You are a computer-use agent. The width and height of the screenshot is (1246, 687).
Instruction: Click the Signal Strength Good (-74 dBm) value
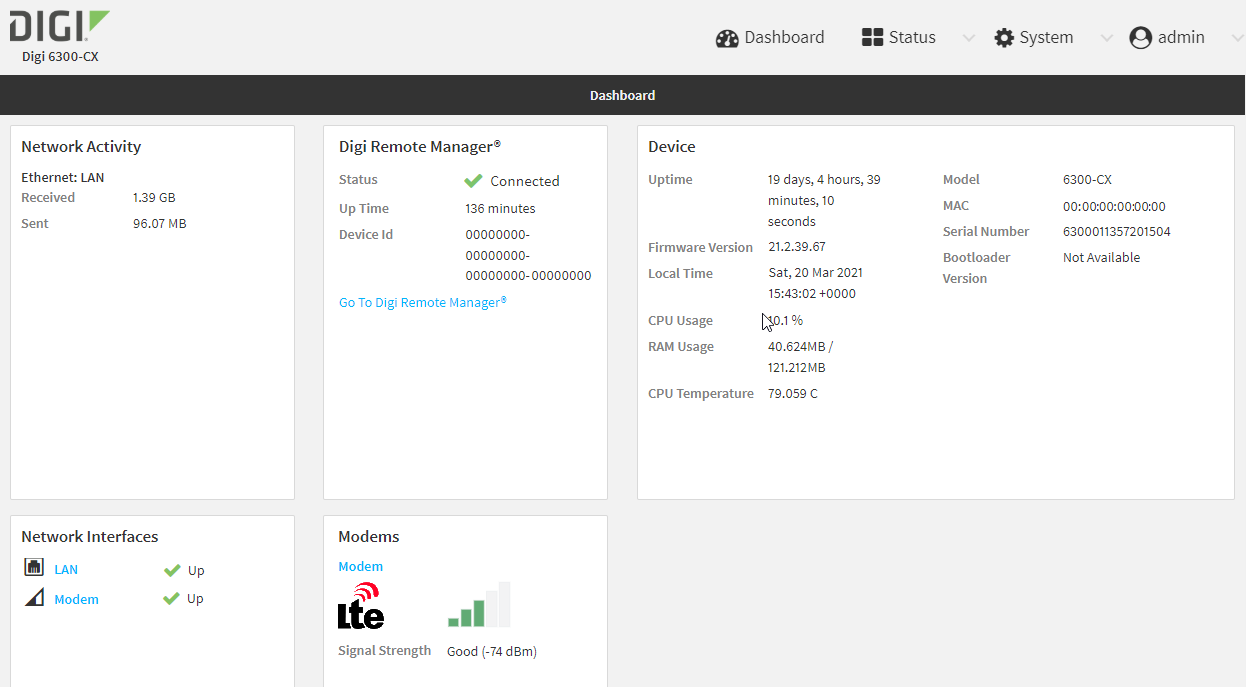(492, 652)
